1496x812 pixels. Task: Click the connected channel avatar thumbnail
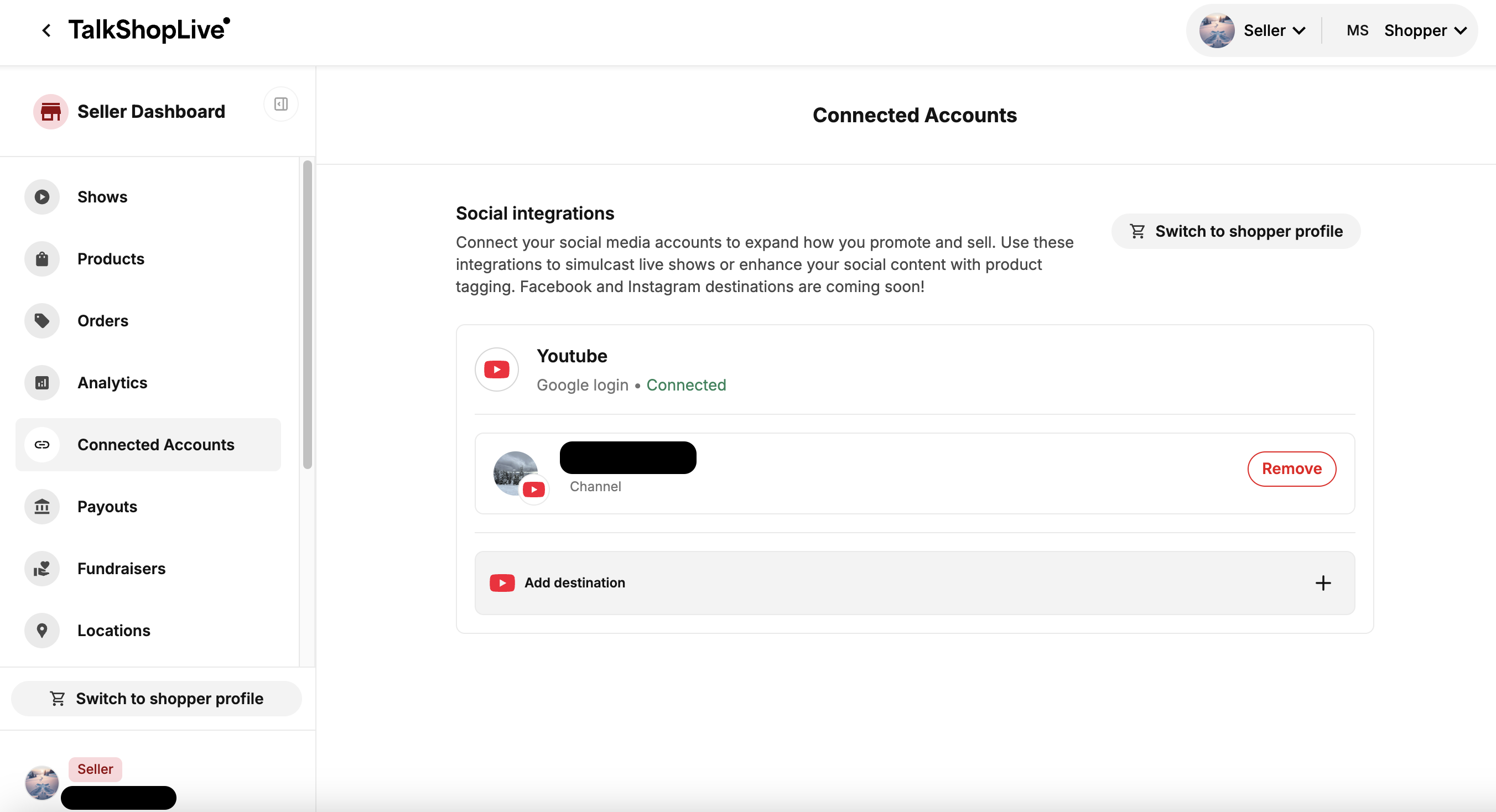[x=516, y=473]
